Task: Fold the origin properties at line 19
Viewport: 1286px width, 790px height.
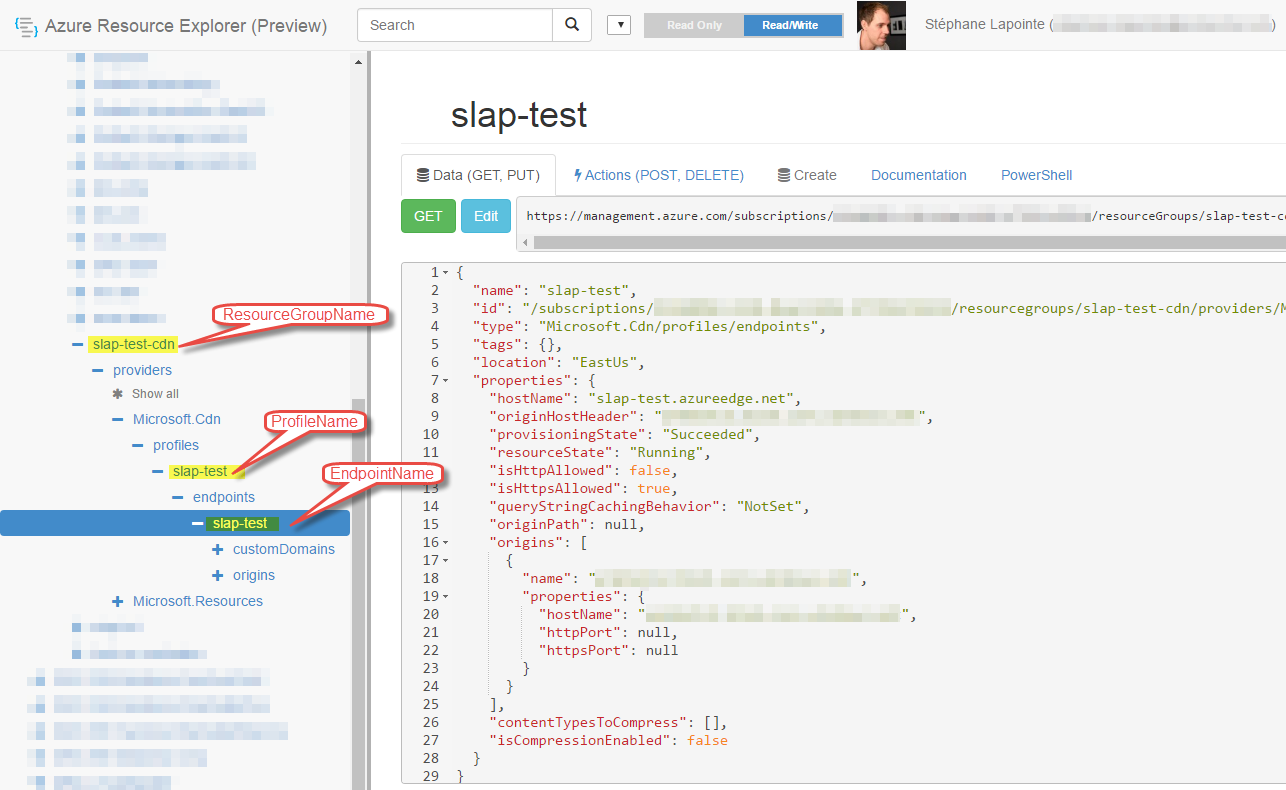Action: click(445, 597)
